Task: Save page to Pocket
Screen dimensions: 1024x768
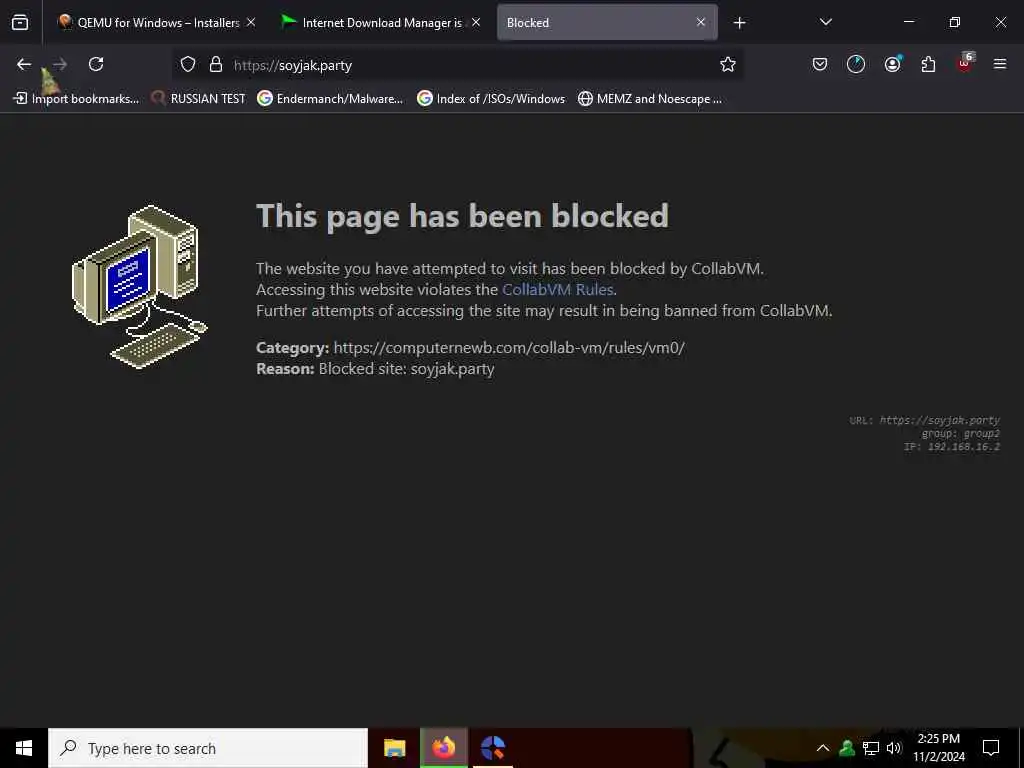Action: click(x=820, y=64)
